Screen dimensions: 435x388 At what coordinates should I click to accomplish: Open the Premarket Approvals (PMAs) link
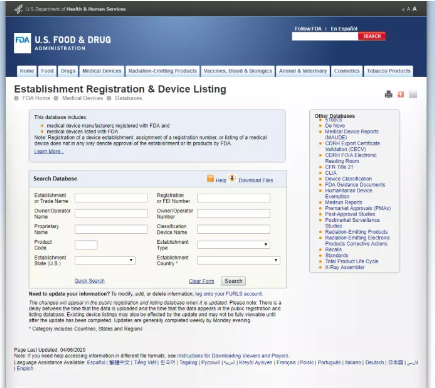click(x=358, y=208)
